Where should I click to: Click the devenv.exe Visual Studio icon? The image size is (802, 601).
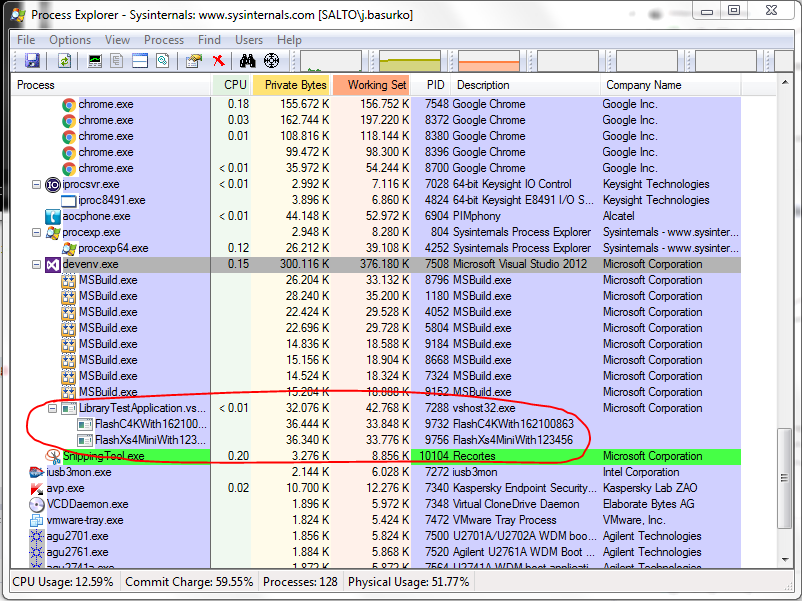[53, 264]
